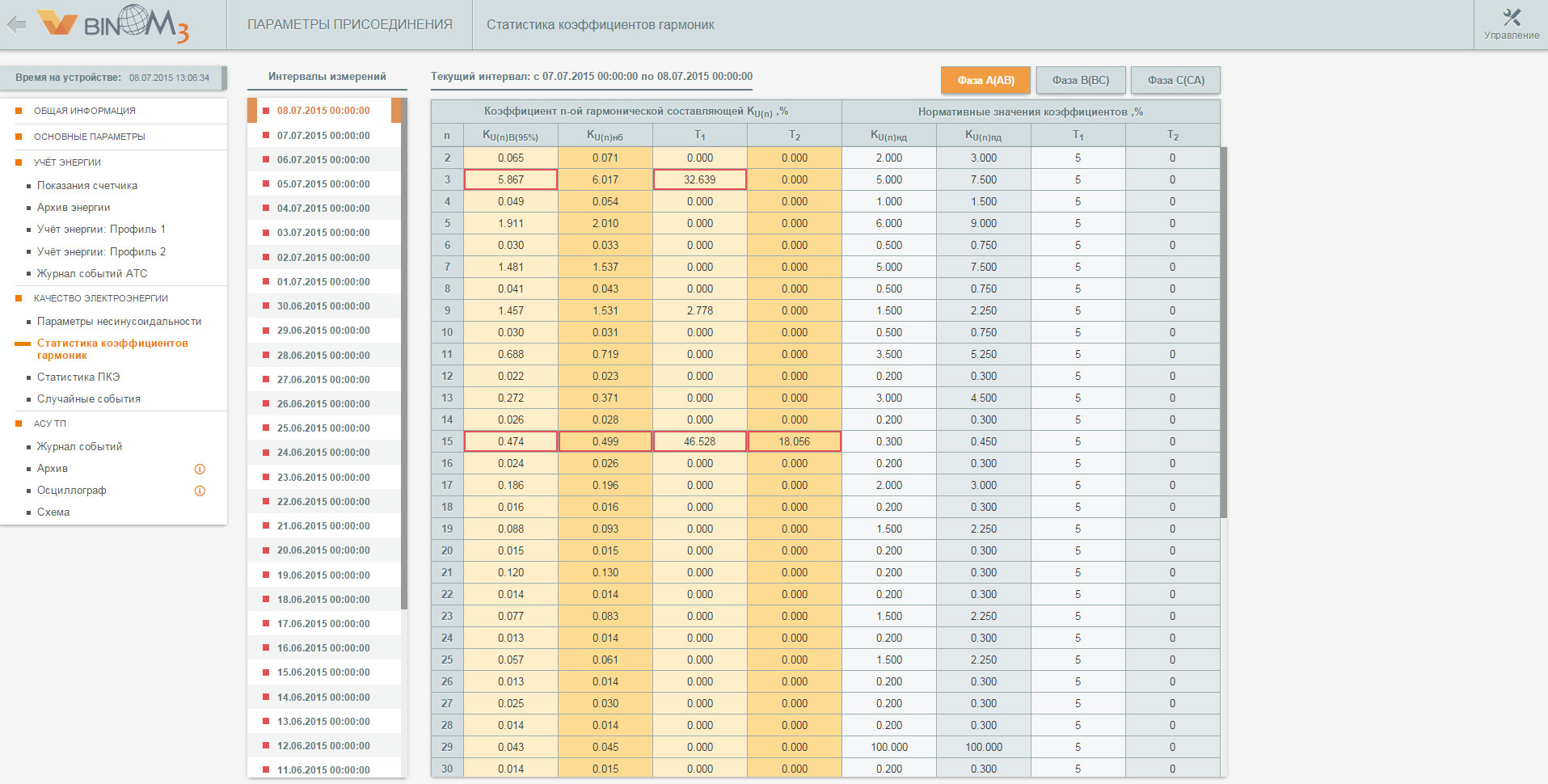Expand ОБЩАЯ ИНФОРМАЦИЯ section
The height and width of the screenshot is (784, 1548).
click(85, 111)
